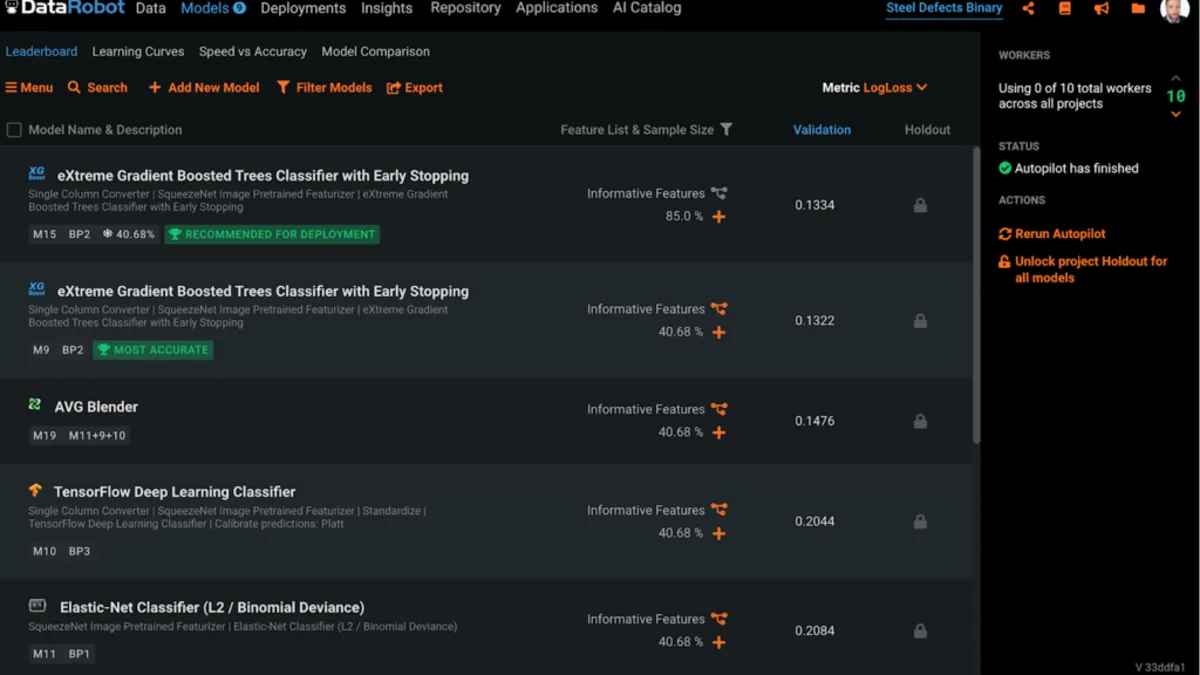Click the share icon in top bar

pyautogui.click(x=1028, y=9)
